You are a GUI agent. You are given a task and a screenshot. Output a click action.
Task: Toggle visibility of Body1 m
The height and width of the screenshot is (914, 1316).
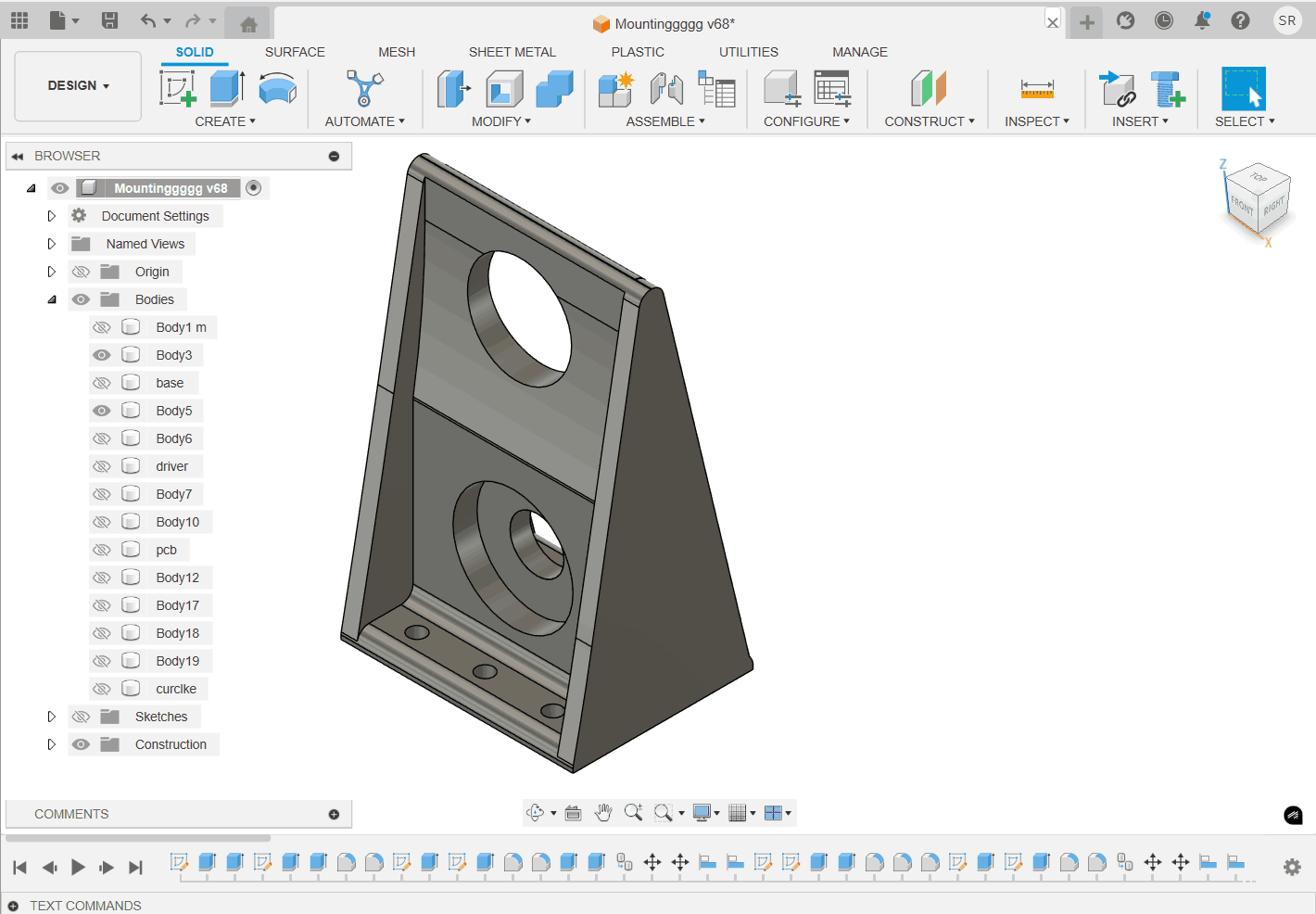102,327
